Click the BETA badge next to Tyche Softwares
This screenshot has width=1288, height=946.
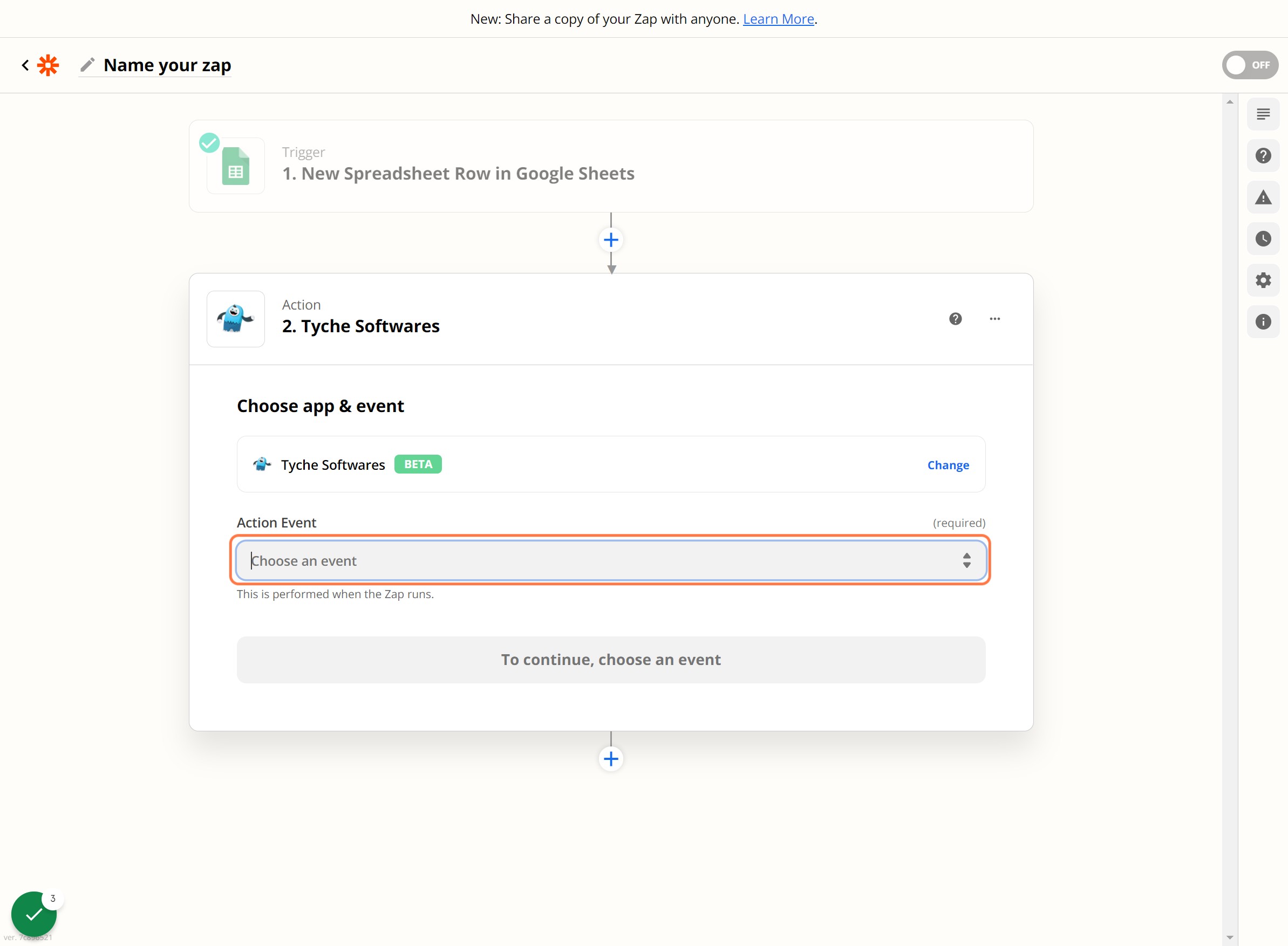coord(418,464)
